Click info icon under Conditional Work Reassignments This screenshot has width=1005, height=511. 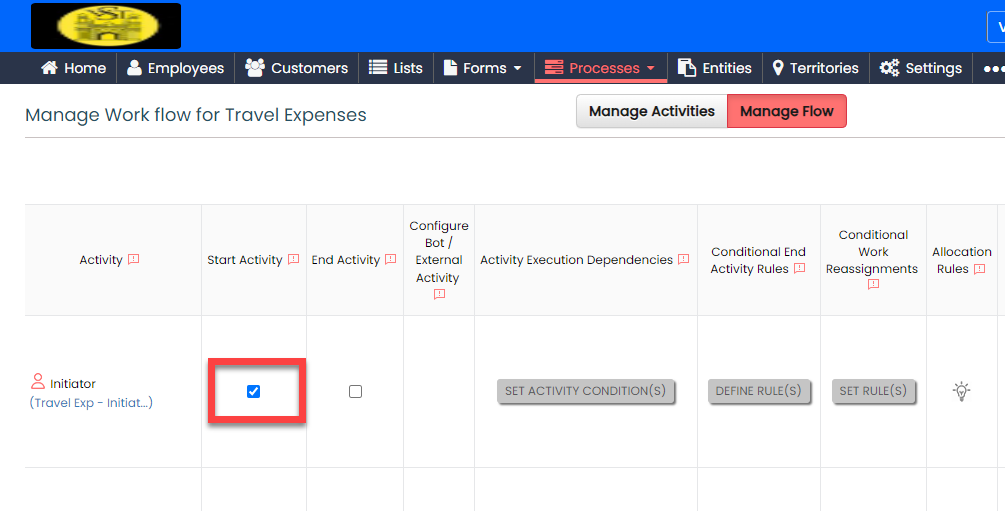tap(873, 285)
